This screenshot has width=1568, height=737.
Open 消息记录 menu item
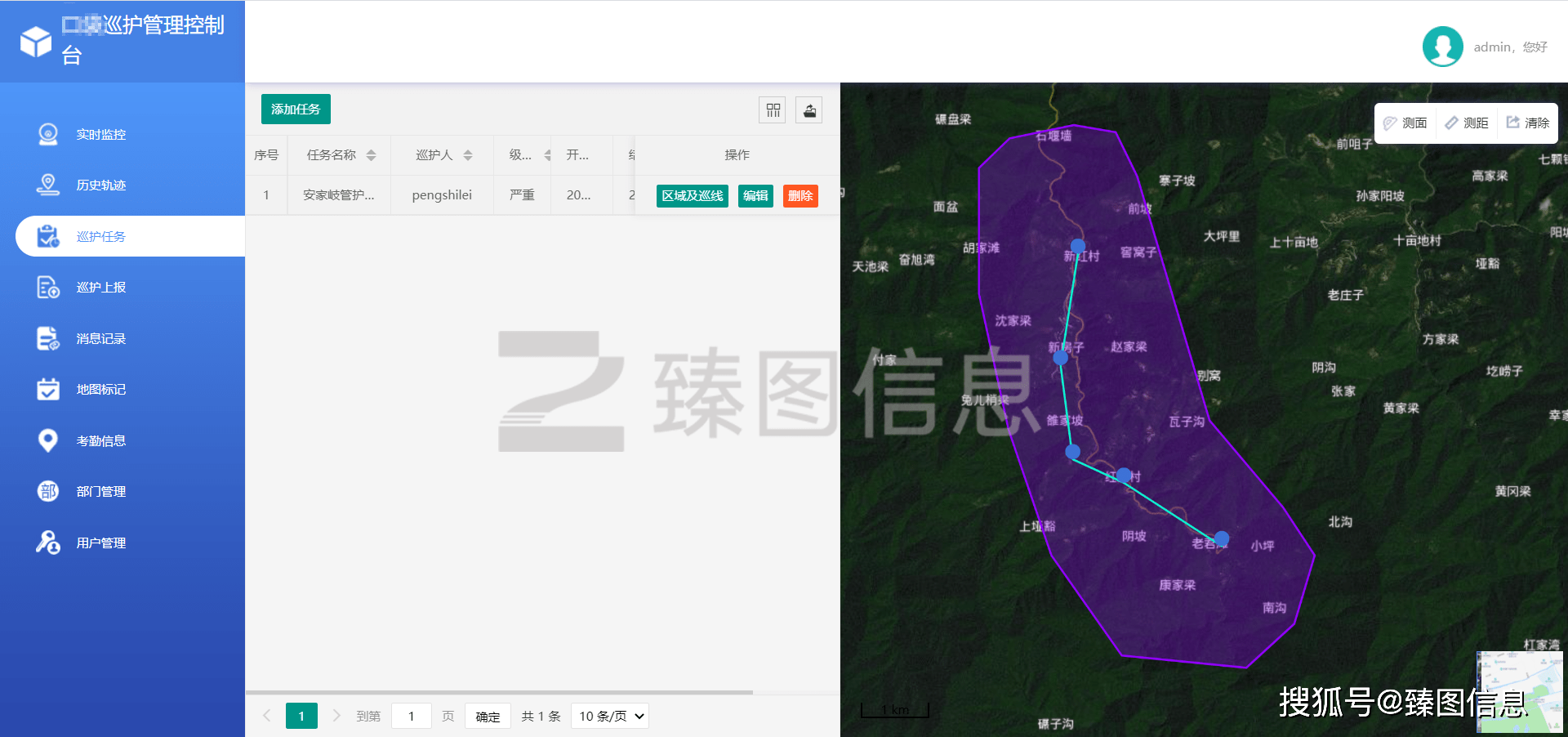click(x=101, y=338)
